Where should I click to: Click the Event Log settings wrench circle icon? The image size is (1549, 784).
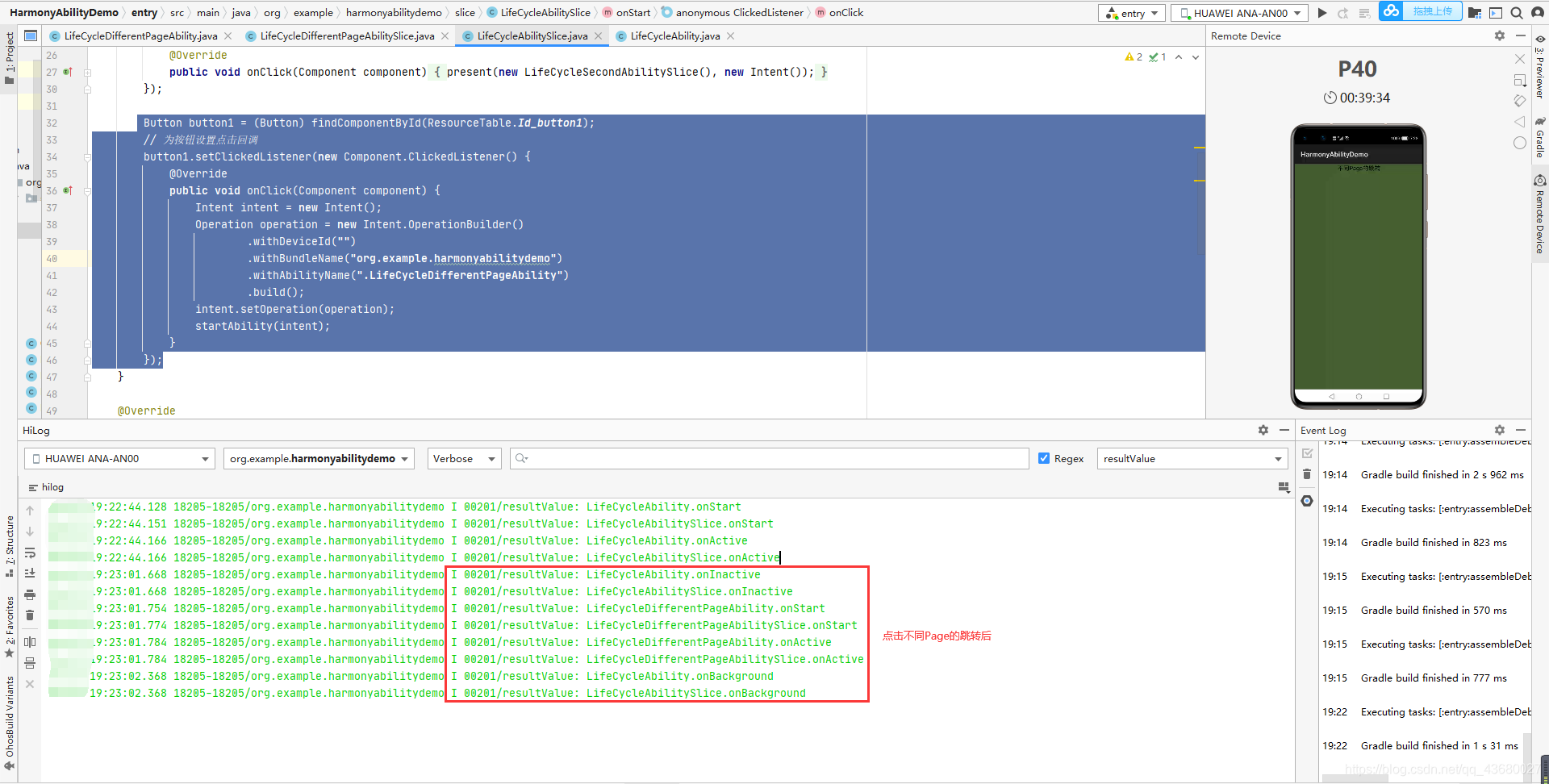point(1308,501)
